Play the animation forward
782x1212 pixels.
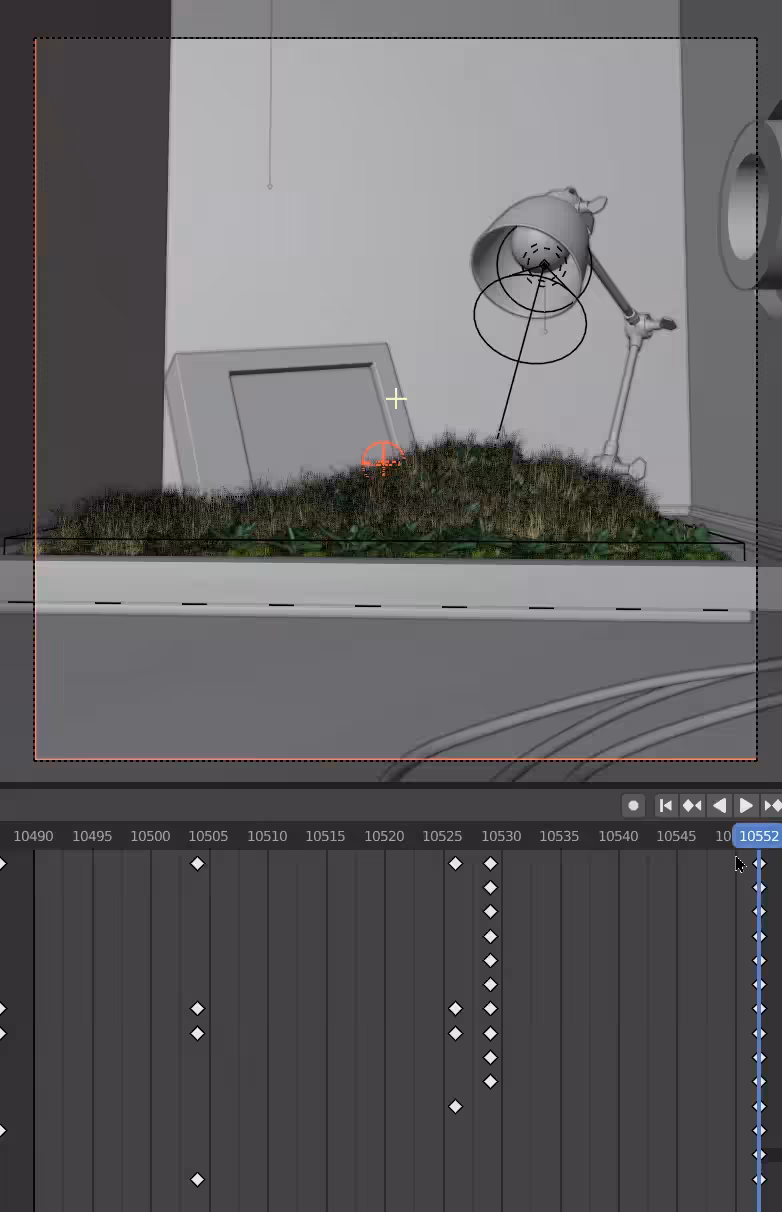click(x=746, y=805)
